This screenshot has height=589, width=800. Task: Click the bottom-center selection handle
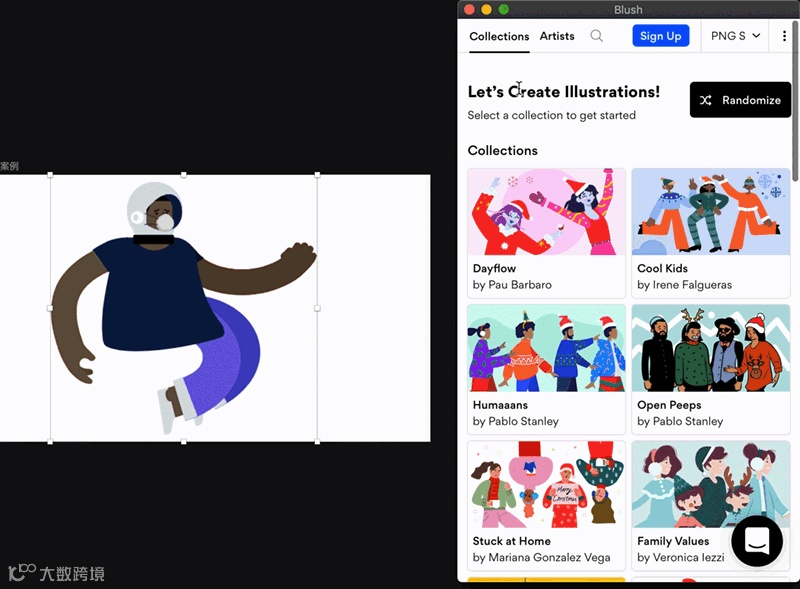tap(184, 442)
